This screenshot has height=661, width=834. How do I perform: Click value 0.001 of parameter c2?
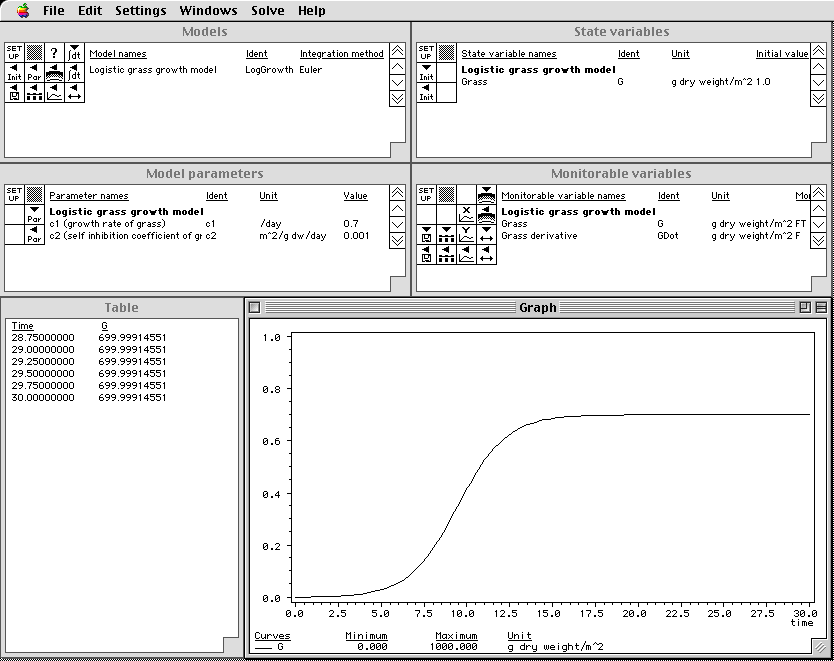tap(356, 236)
